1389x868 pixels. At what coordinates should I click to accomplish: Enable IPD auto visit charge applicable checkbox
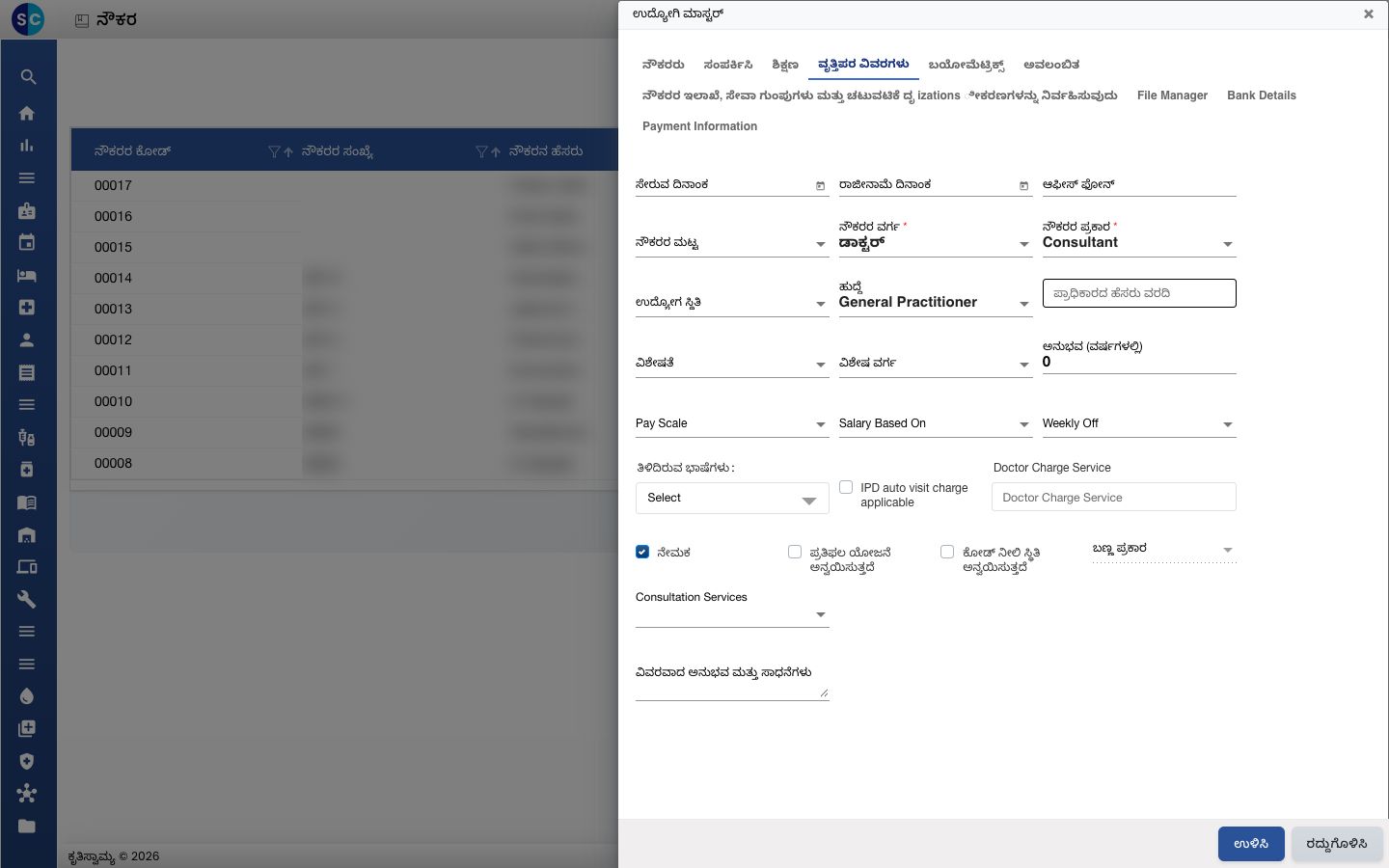pos(846,488)
